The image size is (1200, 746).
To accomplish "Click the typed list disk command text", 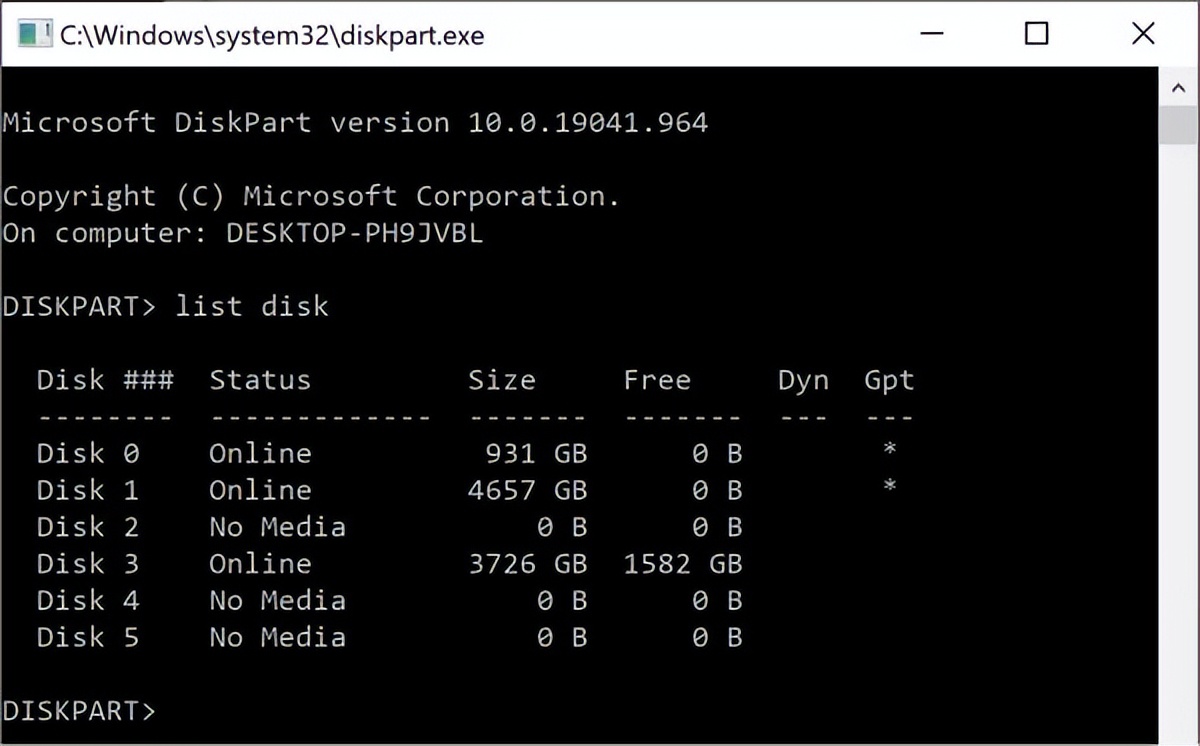I will pyautogui.click(x=251, y=307).
